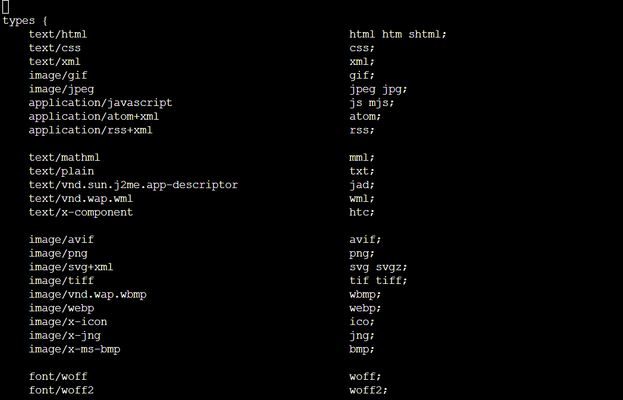This screenshot has height=400, width=623.
Task: Click the application/atom+xml entry
Action: (94, 116)
